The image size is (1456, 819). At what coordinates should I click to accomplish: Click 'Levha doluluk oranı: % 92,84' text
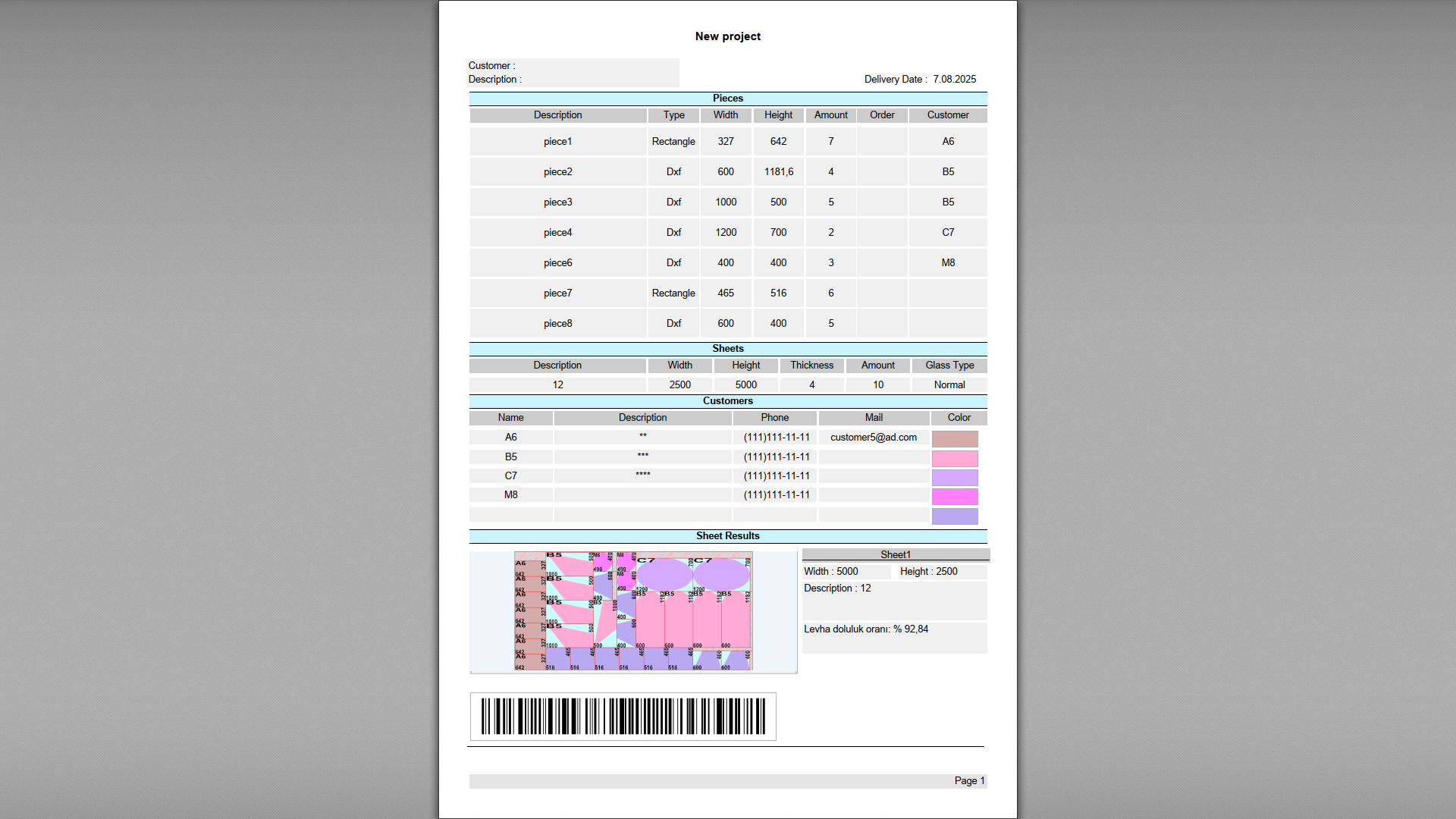click(866, 629)
